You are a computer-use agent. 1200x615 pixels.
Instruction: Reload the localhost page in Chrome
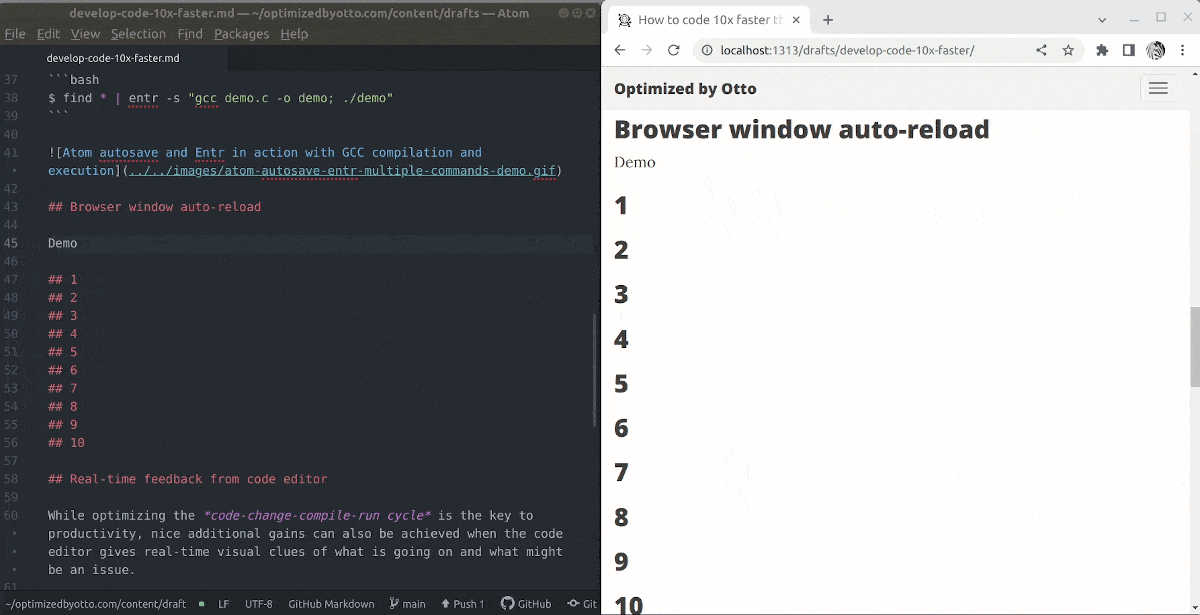click(674, 50)
